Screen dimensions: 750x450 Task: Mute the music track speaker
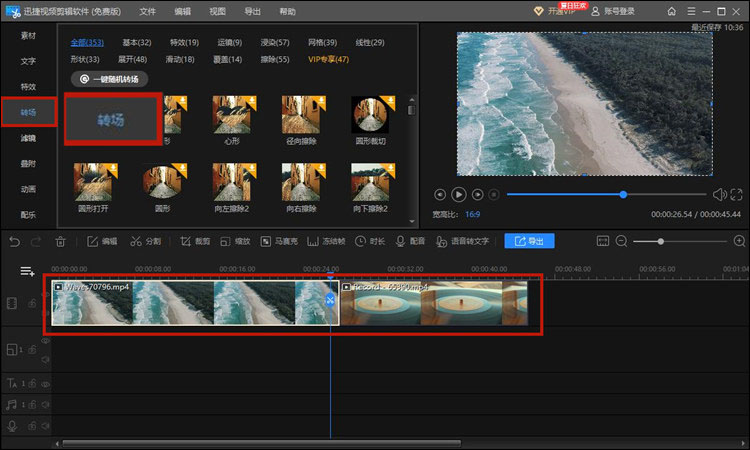tap(45, 405)
